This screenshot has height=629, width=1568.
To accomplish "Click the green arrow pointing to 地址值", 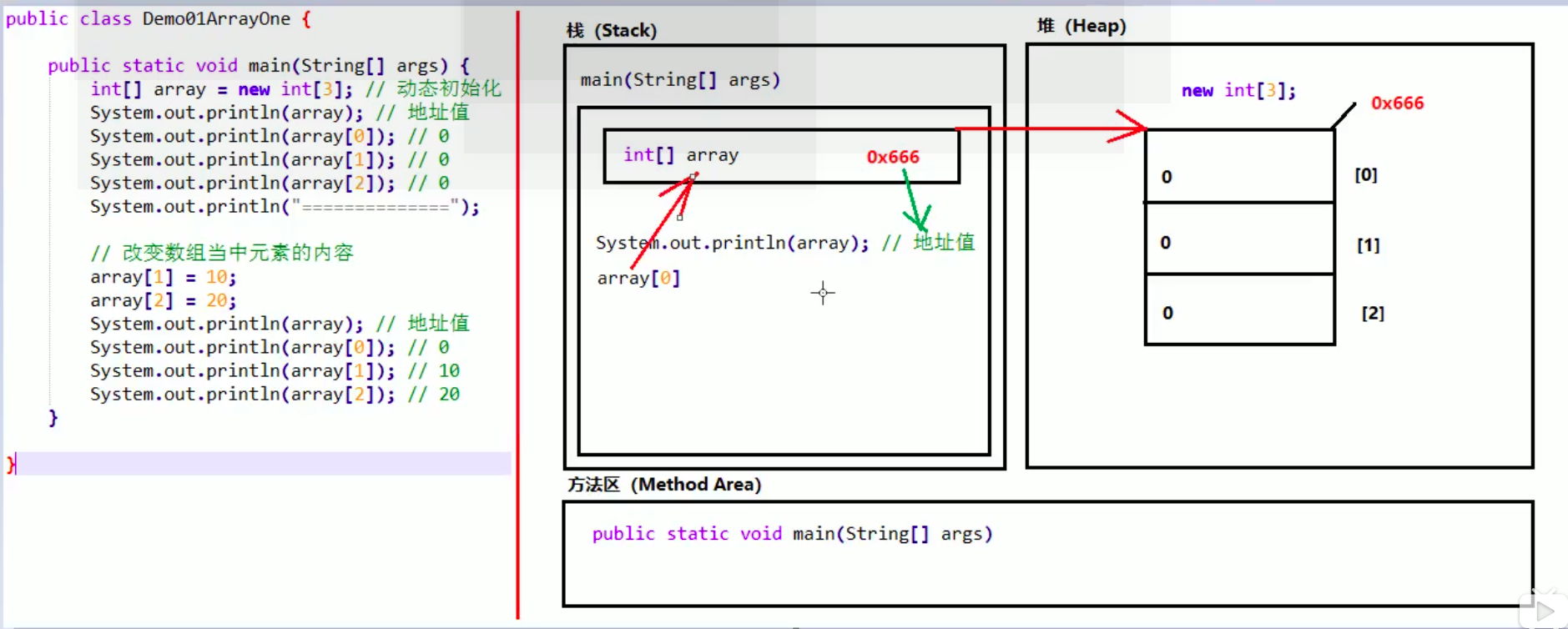I will [915, 206].
